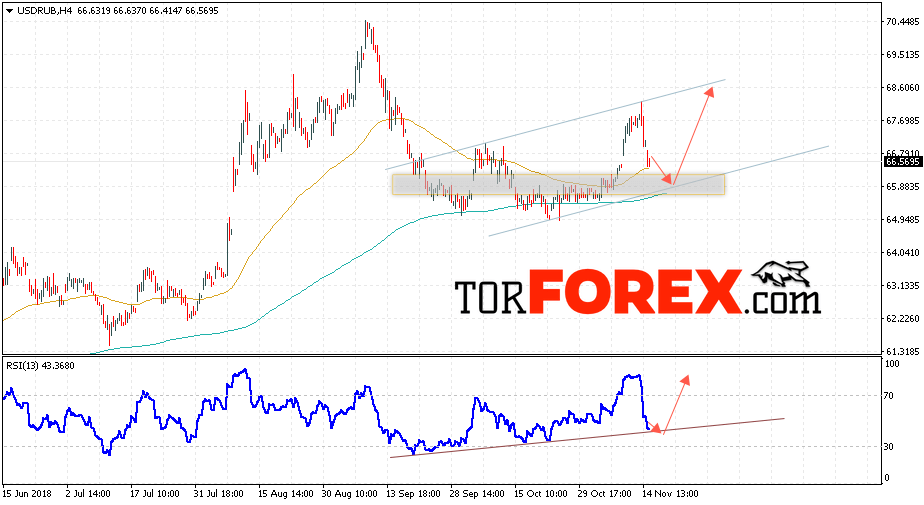Click the 31 Jul 18:00 date label
Image resolution: width=924 pixels, height=505 pixels.
tap(219, 494)
